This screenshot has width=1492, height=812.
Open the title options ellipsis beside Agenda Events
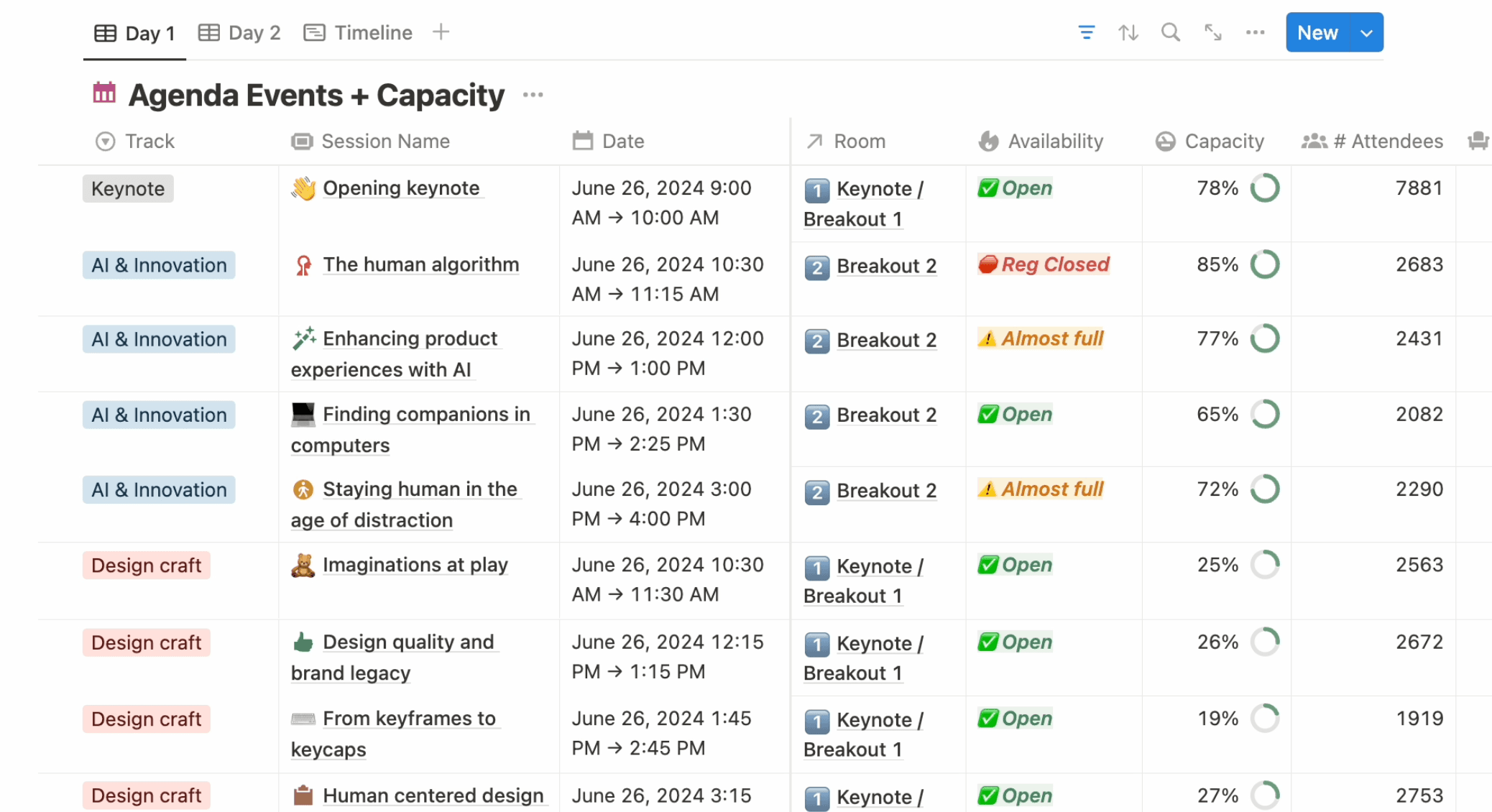(533, 94)
